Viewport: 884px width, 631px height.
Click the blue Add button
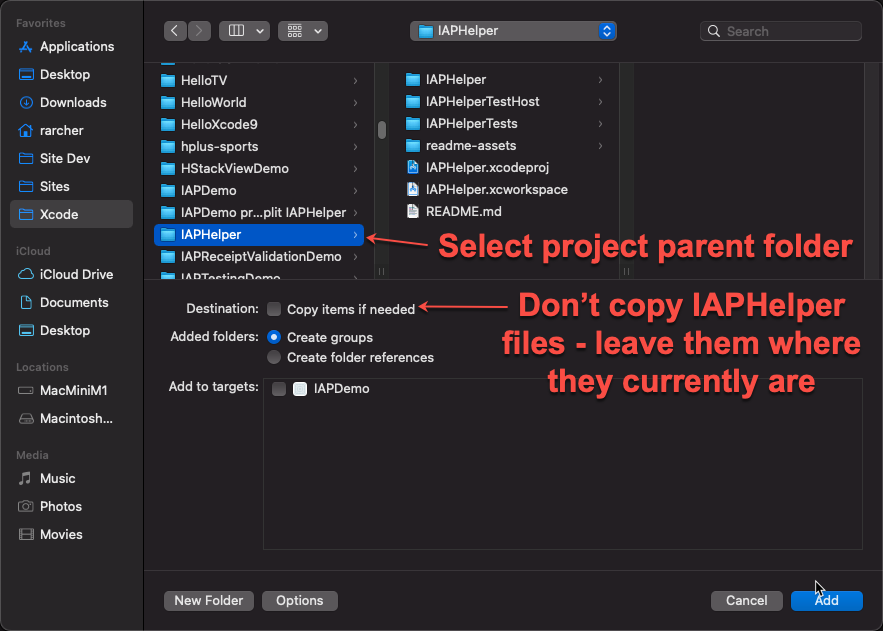[x=826, y=601]
